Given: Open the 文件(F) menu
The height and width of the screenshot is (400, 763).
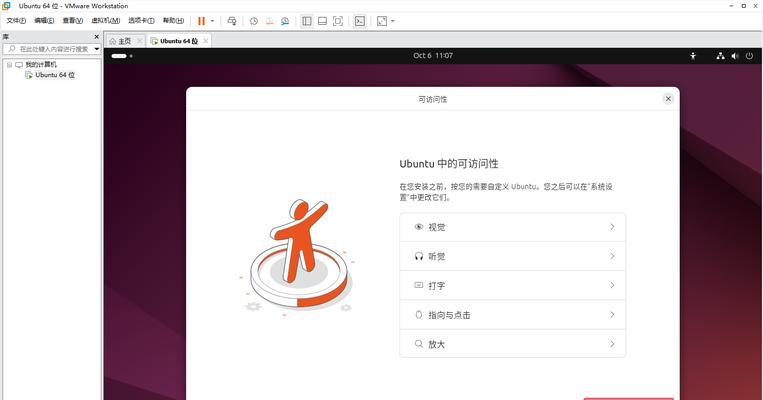Looking at the screenshot, I should pos(16,20).
